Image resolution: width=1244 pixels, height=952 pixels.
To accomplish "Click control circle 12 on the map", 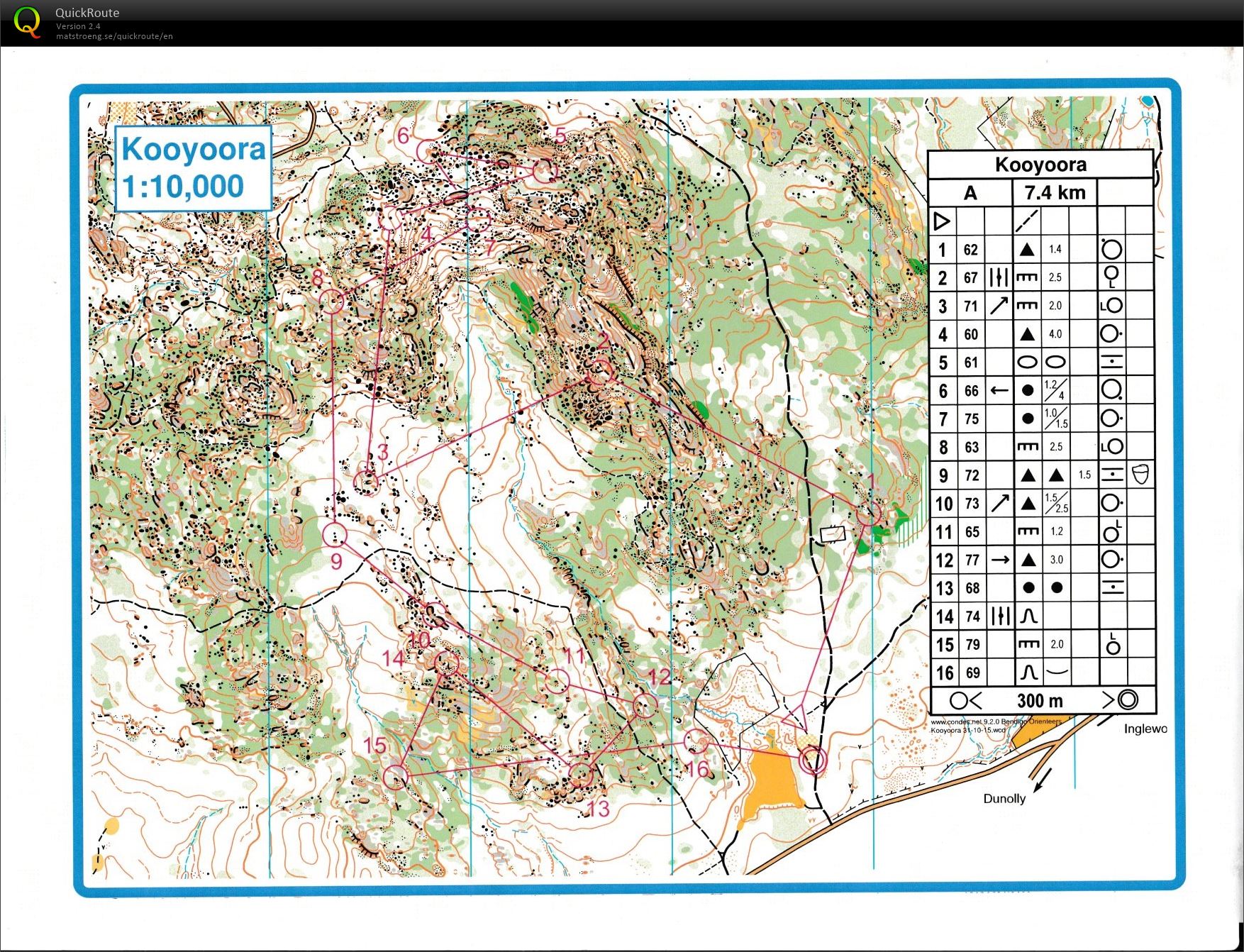I will pos(644,705).
